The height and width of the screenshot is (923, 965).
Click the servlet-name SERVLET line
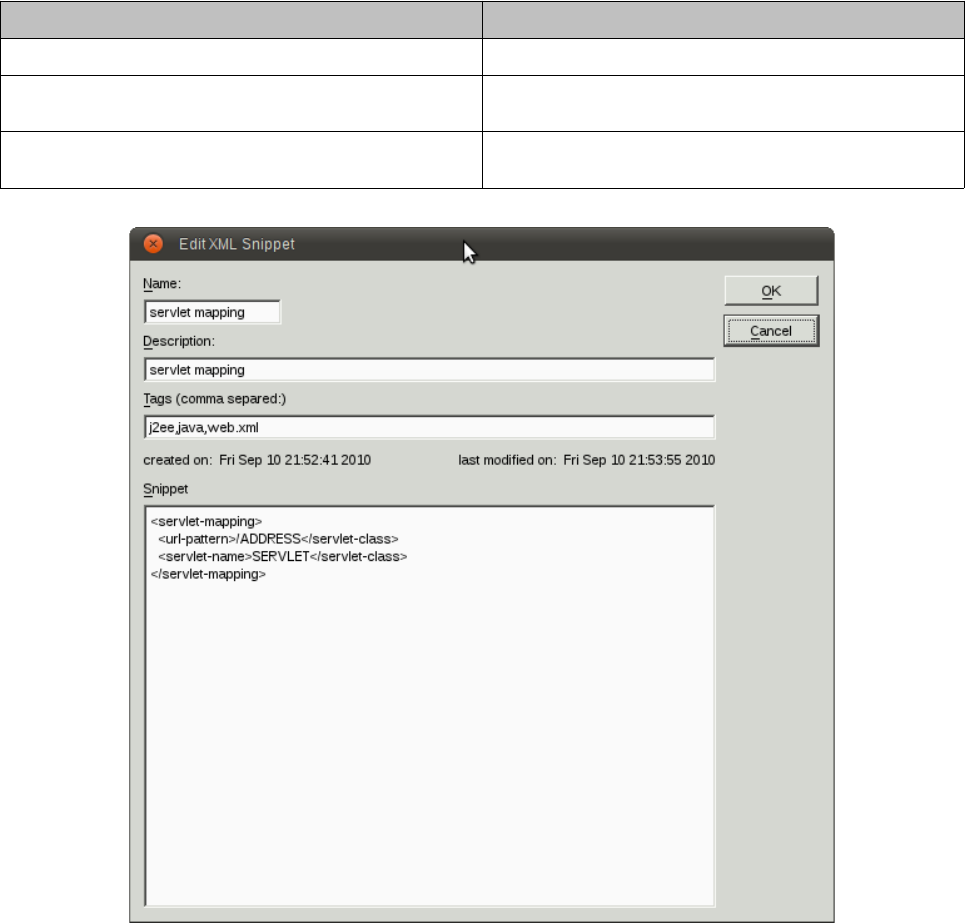[x=282, y=556]
